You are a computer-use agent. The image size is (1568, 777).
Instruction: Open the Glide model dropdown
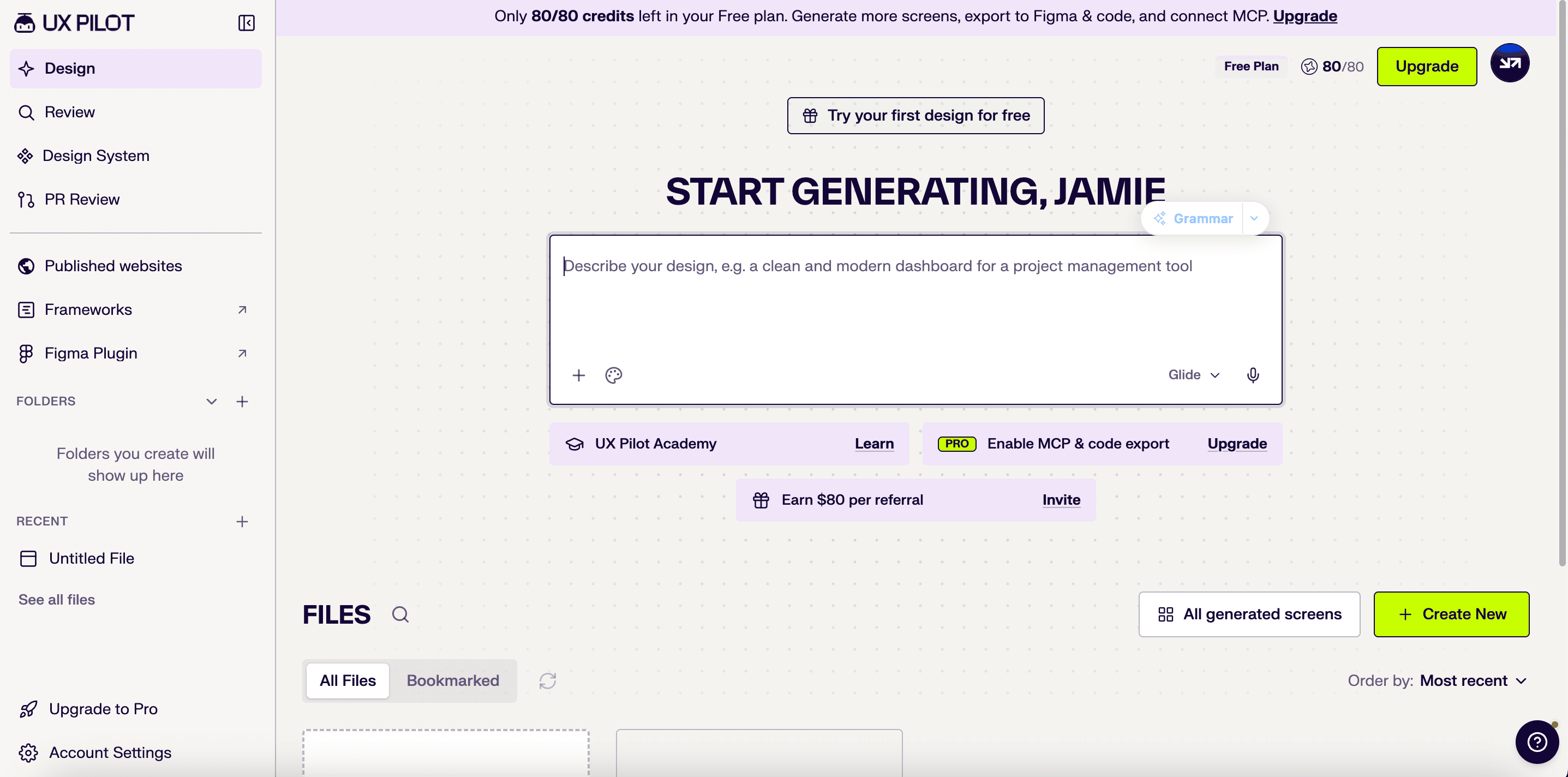(1194, 375)
